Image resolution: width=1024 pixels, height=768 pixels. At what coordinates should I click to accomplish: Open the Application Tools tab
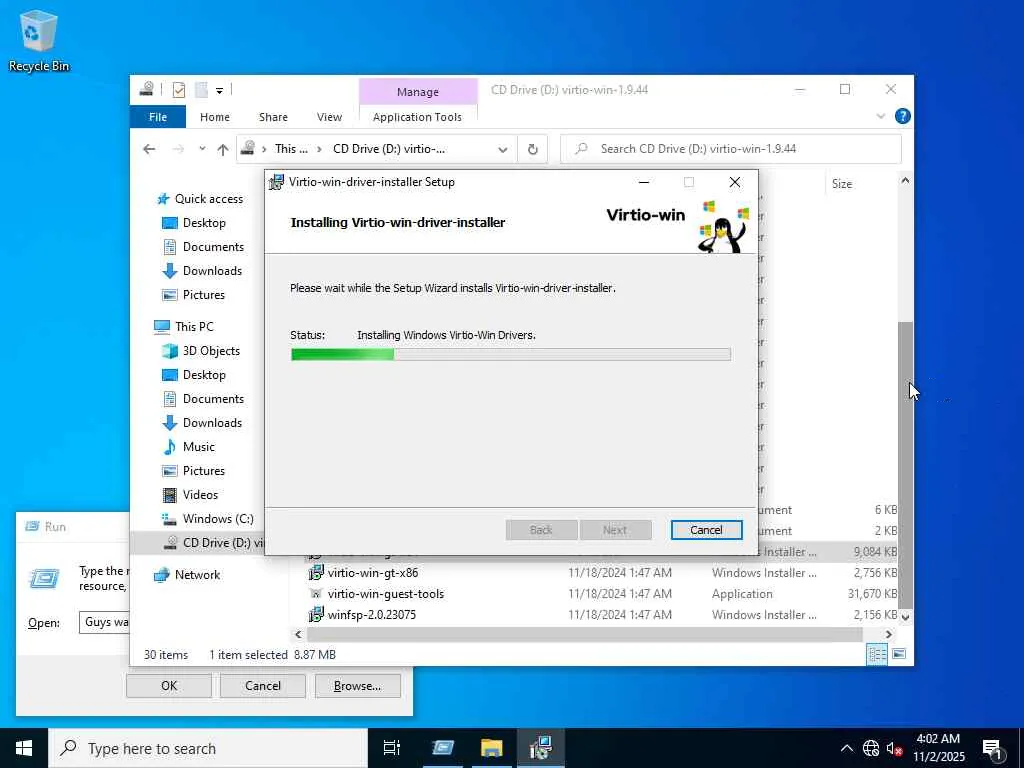pyautogui.click(x=417, y=117)
